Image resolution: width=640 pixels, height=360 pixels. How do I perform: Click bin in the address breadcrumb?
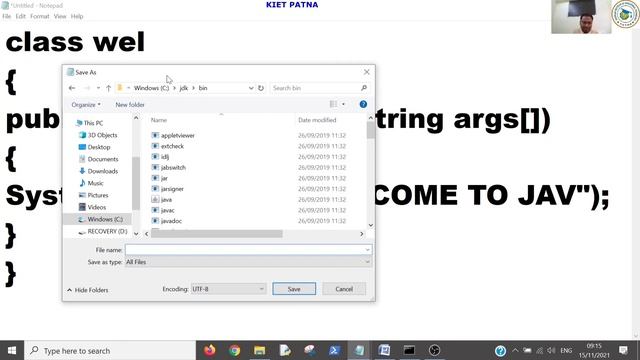(x=203, y=88)
